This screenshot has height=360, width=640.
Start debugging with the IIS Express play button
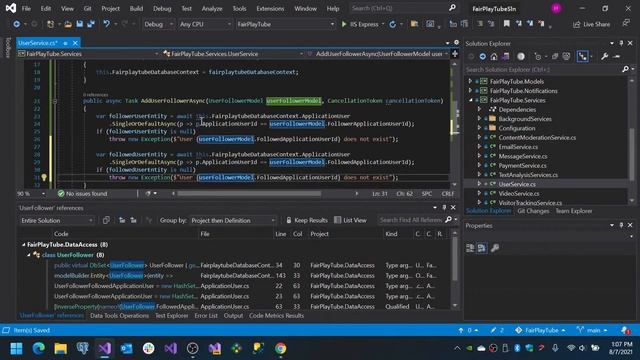pyautogui.click(x=359, y=24)
